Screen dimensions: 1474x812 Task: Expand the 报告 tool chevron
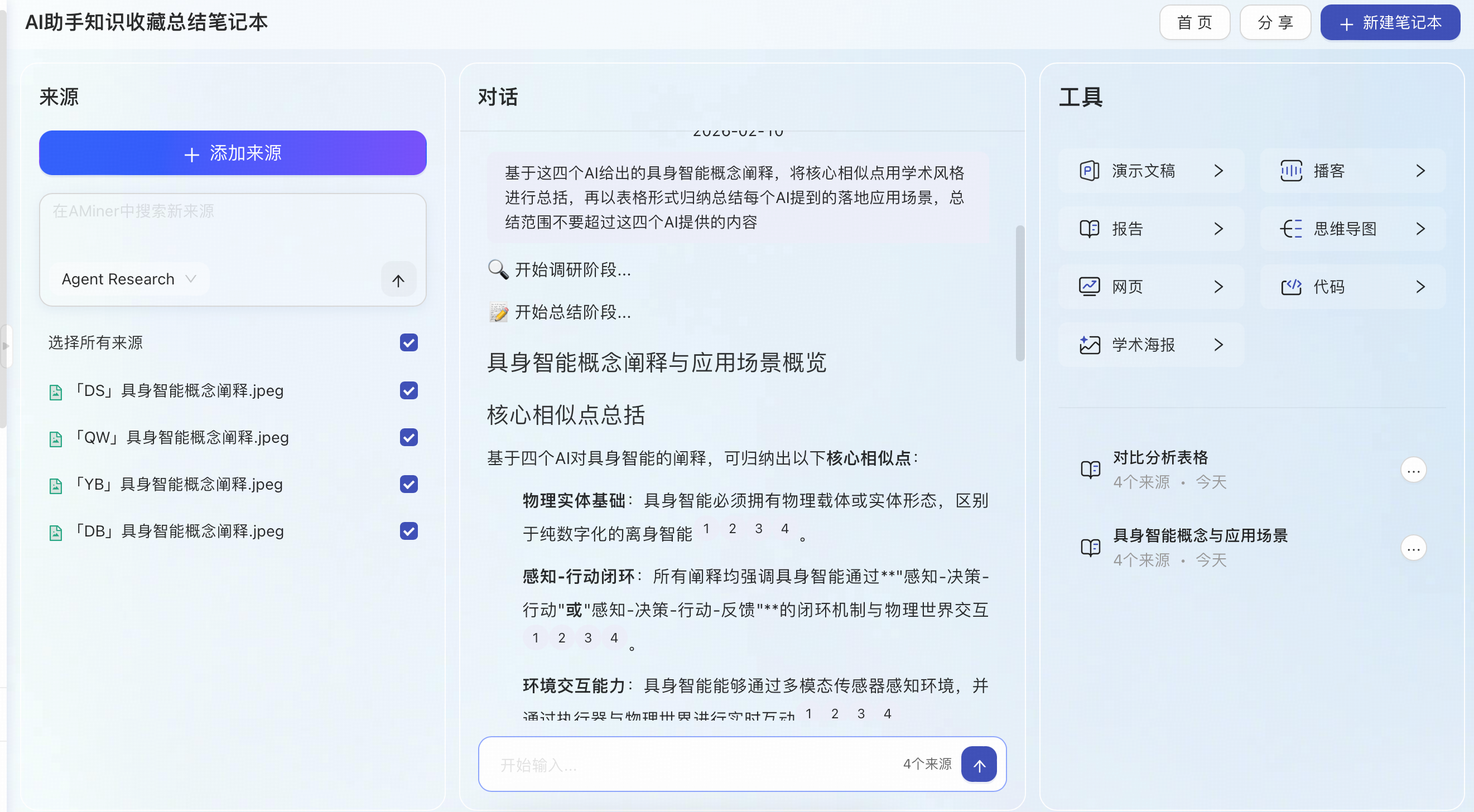1218,229
